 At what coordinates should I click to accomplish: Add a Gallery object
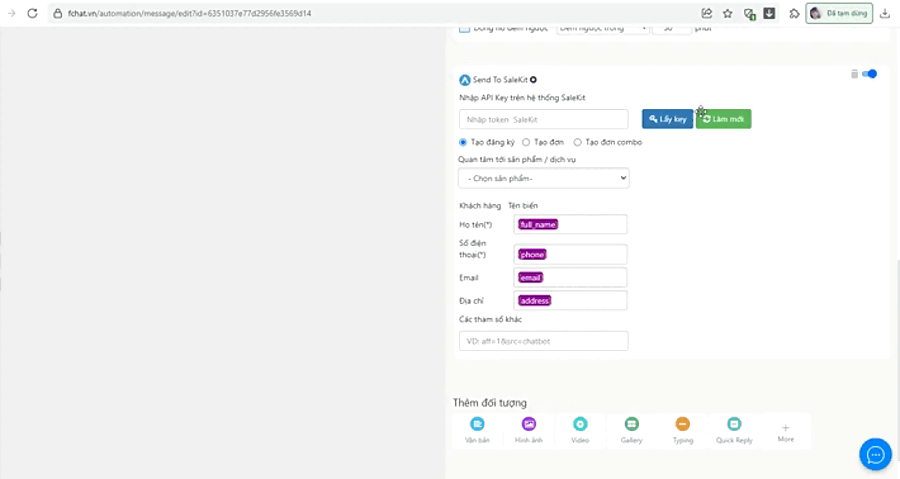pyautogui.click(x=631, y=430)
